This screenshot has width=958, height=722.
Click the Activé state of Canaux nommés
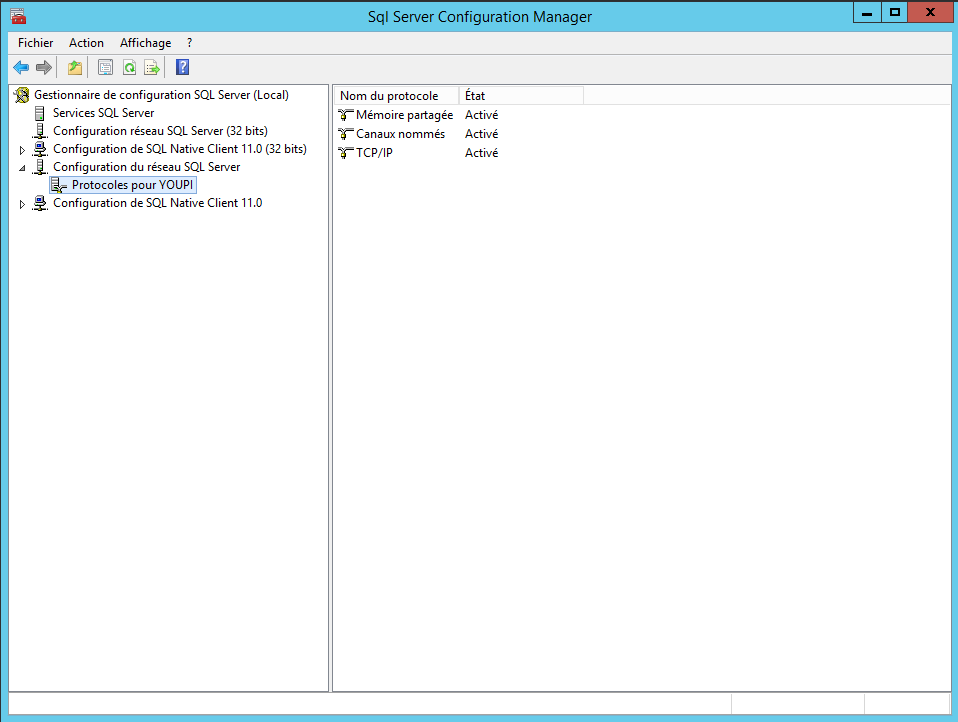pos(481,134)
